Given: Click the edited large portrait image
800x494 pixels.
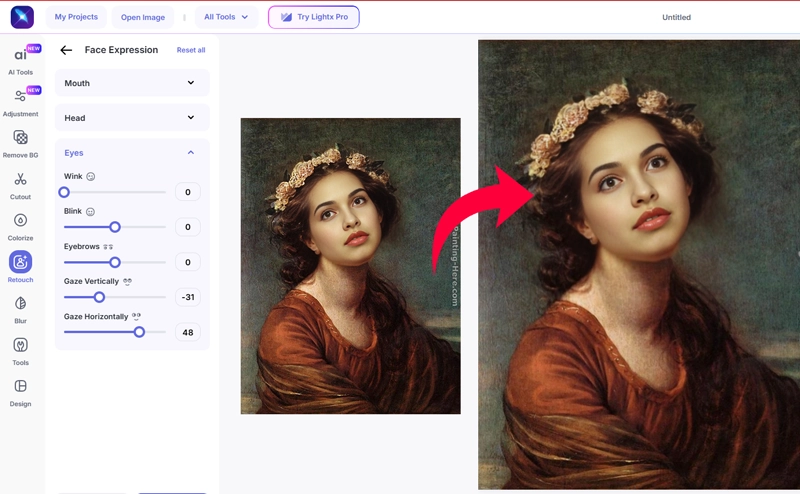Looking at the screenshot, I should point(639,264).
